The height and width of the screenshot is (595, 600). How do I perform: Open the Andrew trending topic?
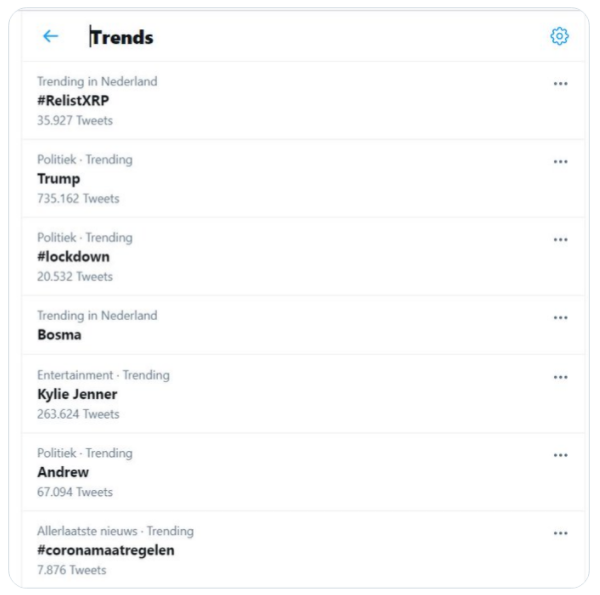pyautogui.click(x=63, y=472)
